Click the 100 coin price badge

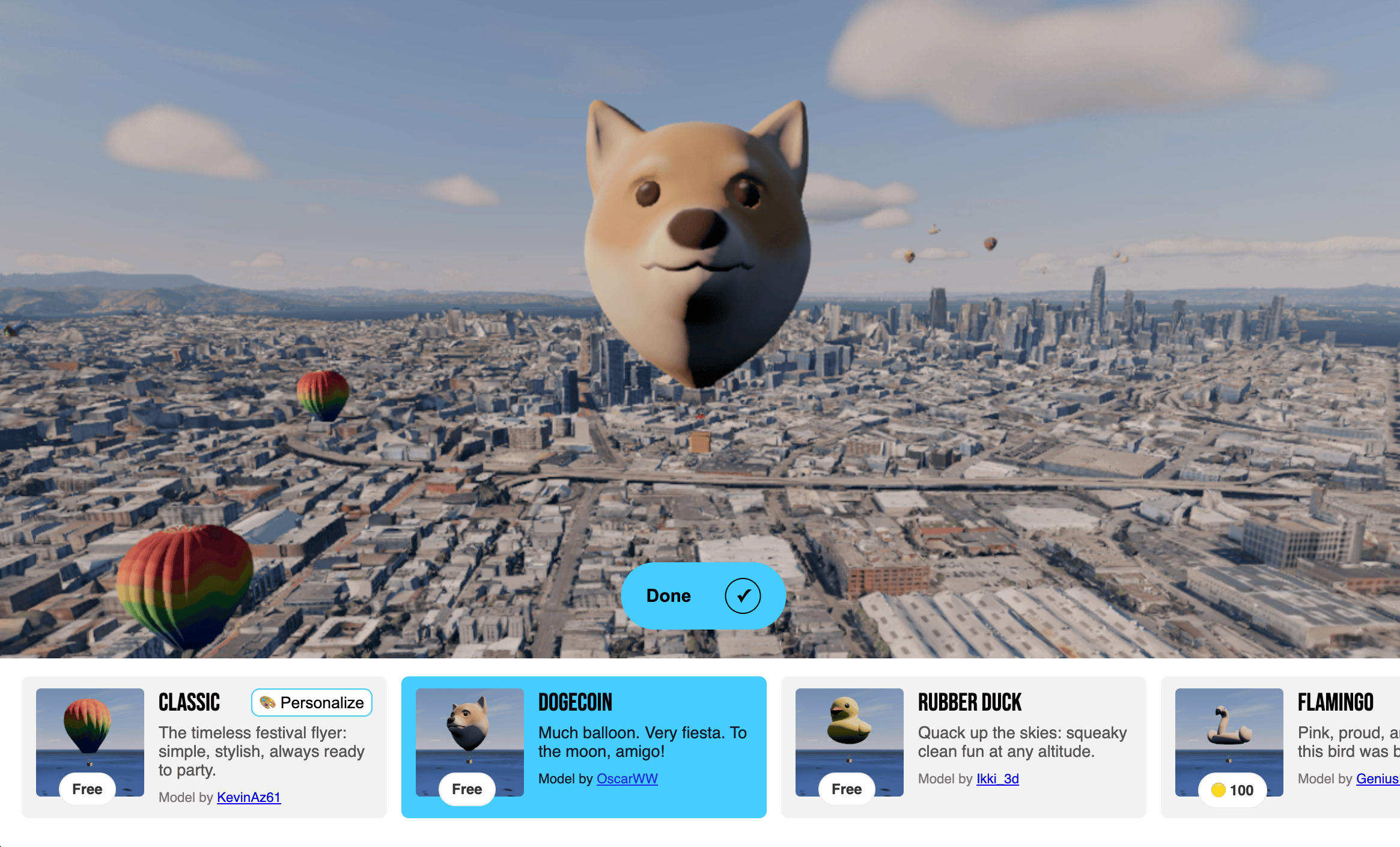1232,790
